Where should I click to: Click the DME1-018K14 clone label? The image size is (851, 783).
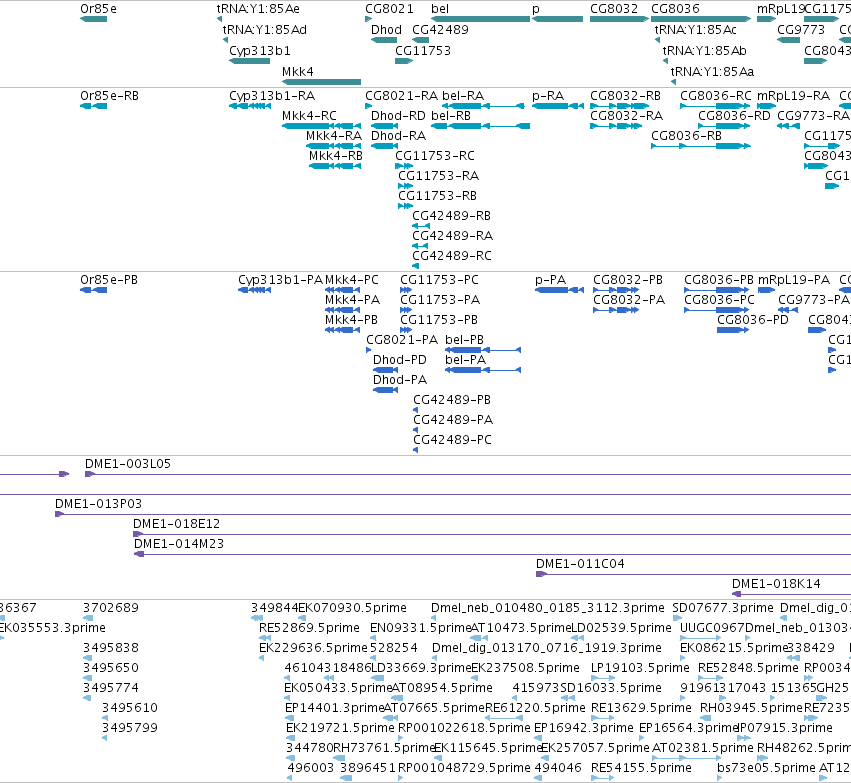(x=776, y=584)
